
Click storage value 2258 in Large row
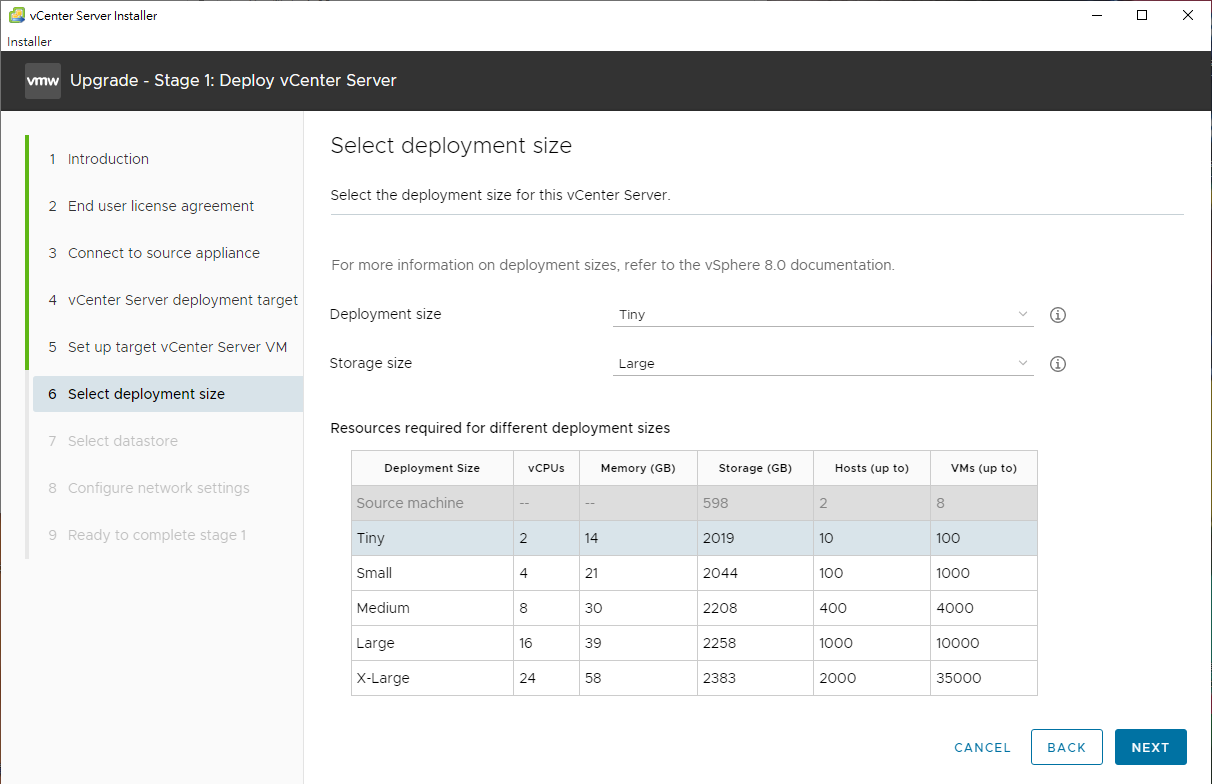point(719,643)
